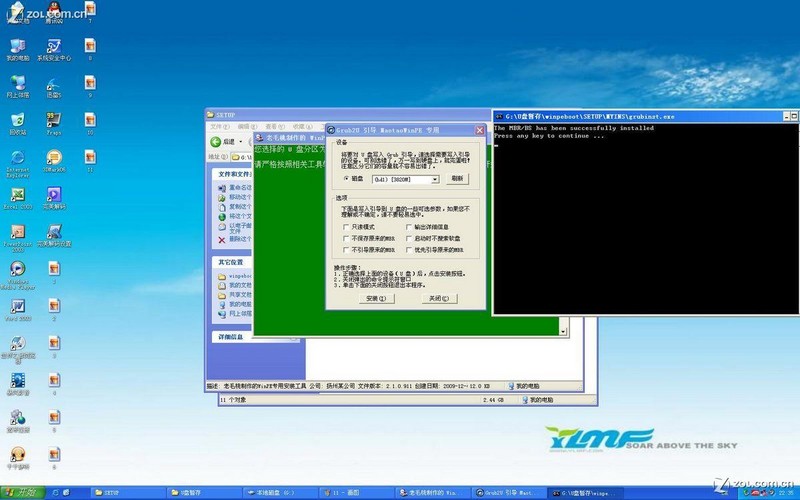The width and height of the screenshot is (800, 500).
Task: Open the Windows Media Player desktop shortcut
Action: pos(17,275)
